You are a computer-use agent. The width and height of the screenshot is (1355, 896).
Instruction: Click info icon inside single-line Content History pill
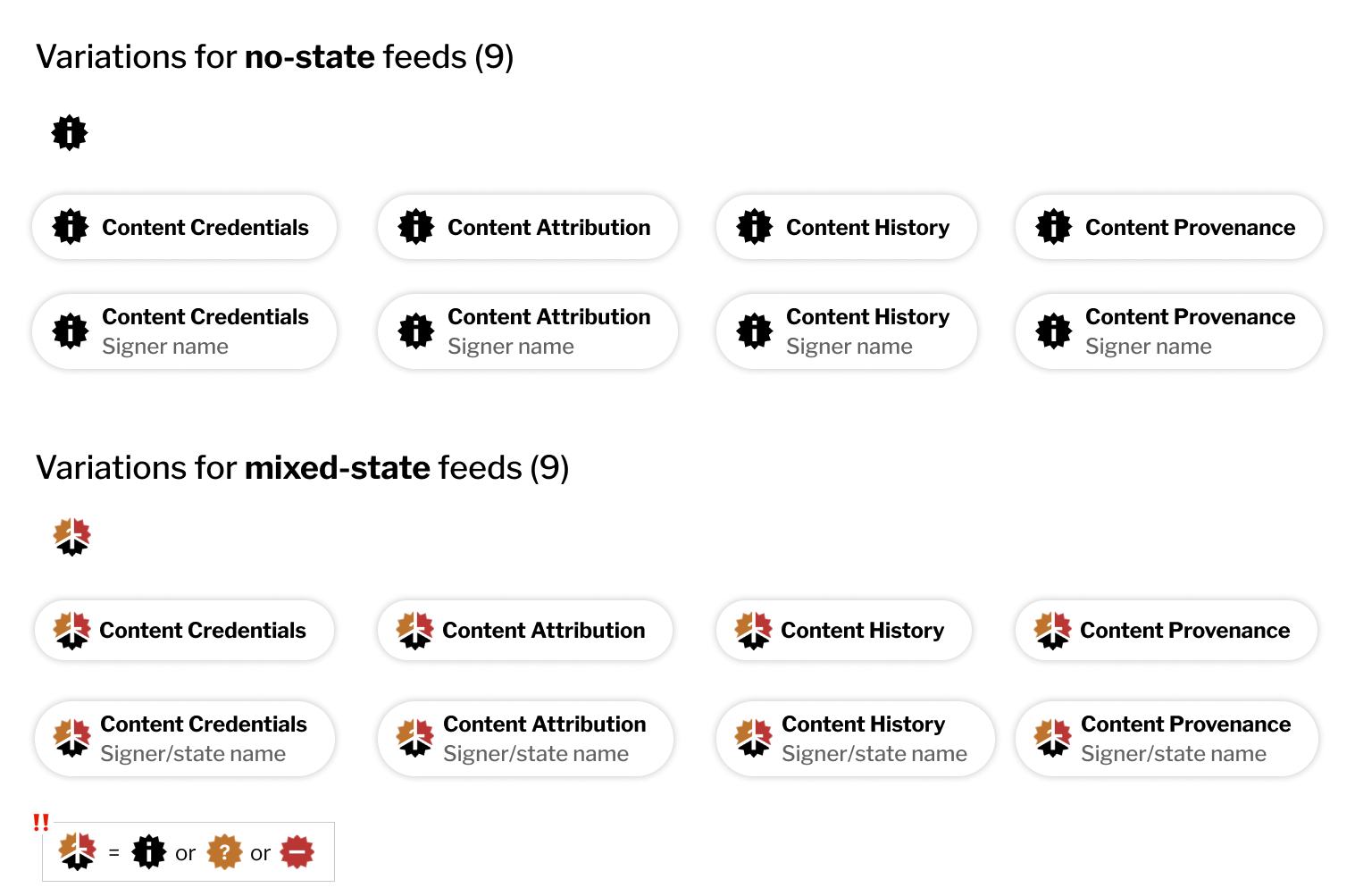tap(755, 227)
